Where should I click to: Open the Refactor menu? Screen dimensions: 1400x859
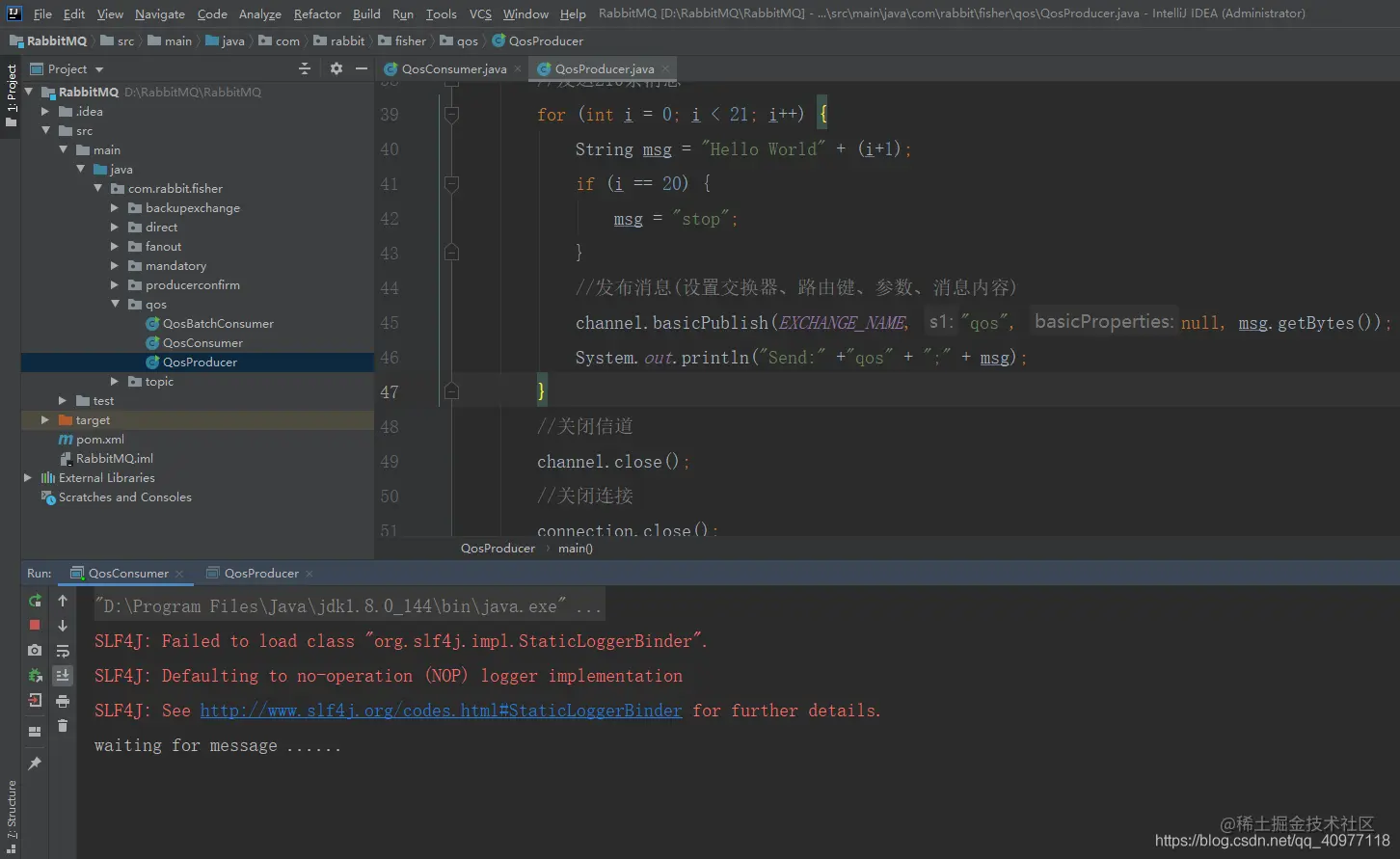tap(317, 13)
